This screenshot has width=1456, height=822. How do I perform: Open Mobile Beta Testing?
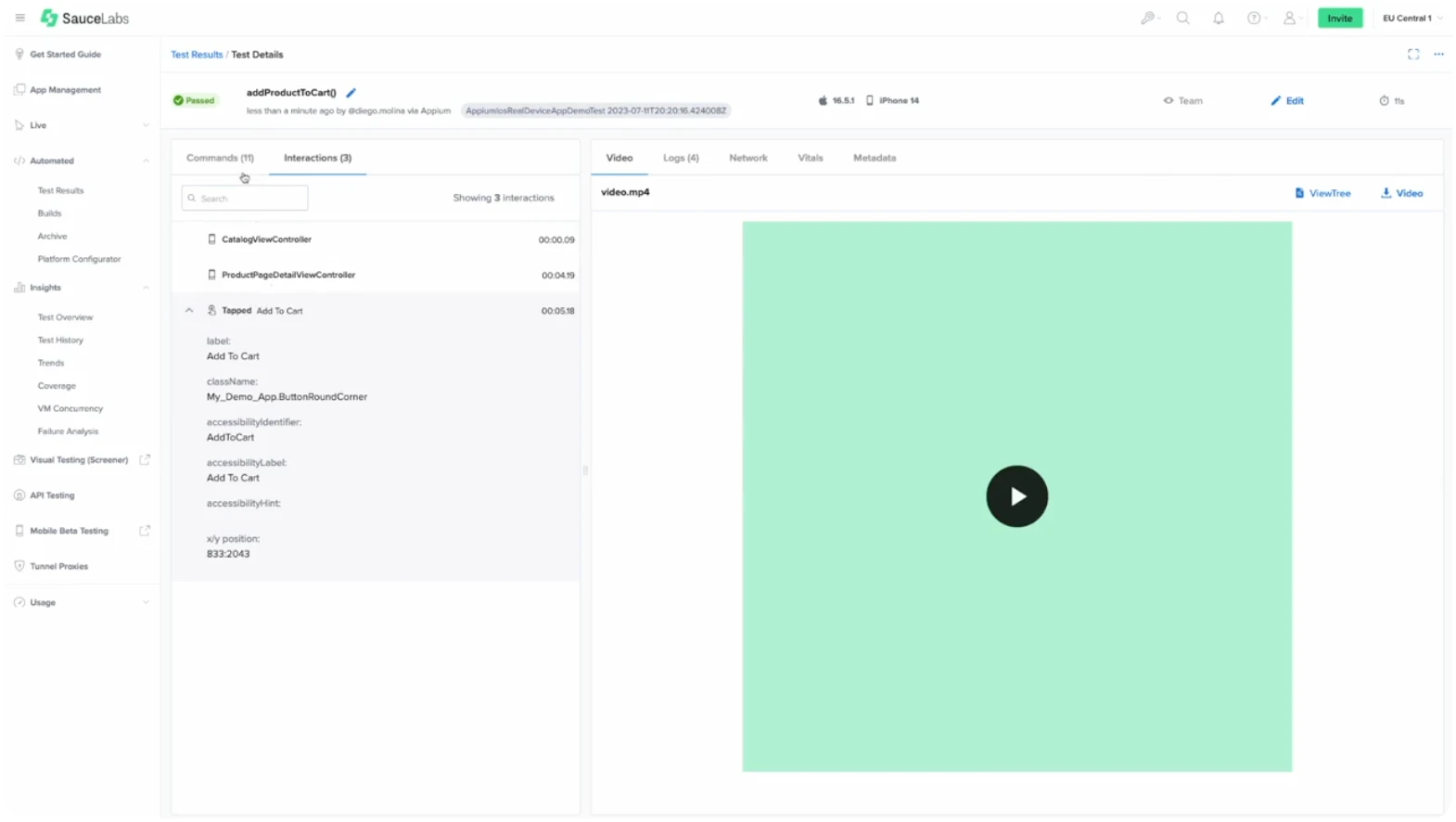[x=69, y=531]
